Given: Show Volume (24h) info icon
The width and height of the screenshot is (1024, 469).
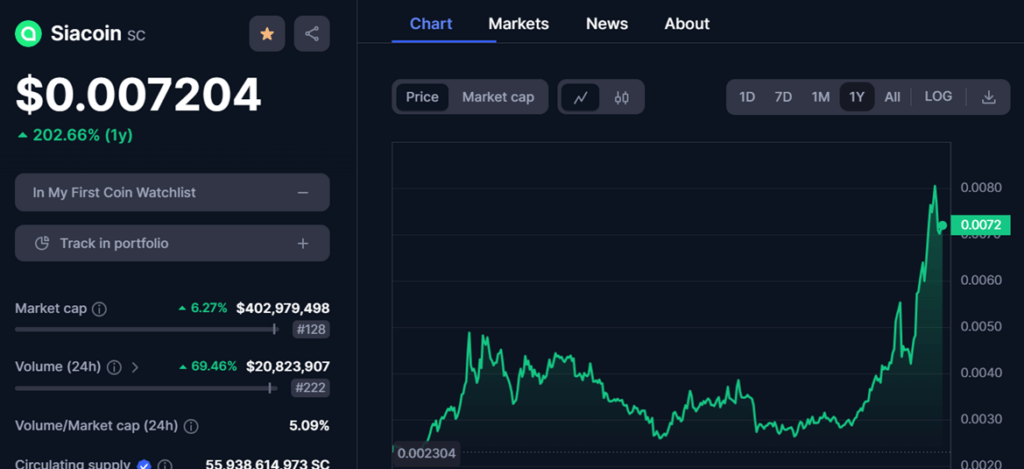Looking at the screenshot, I should click(114, 367).
